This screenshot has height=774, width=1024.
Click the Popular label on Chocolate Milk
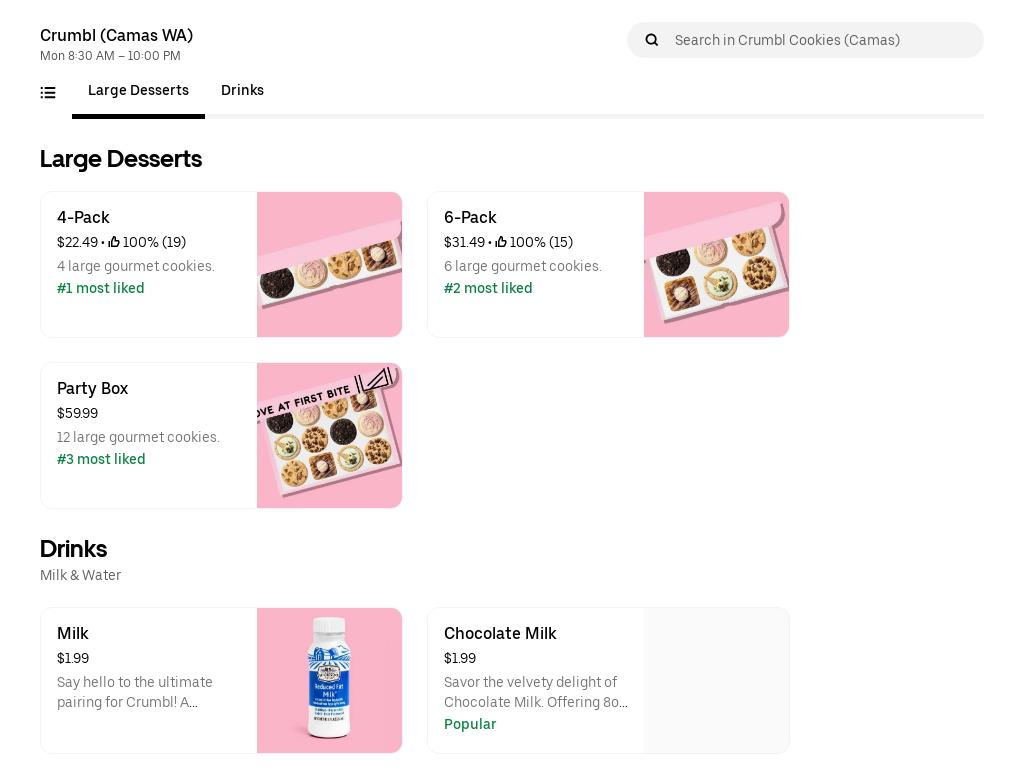470,725
